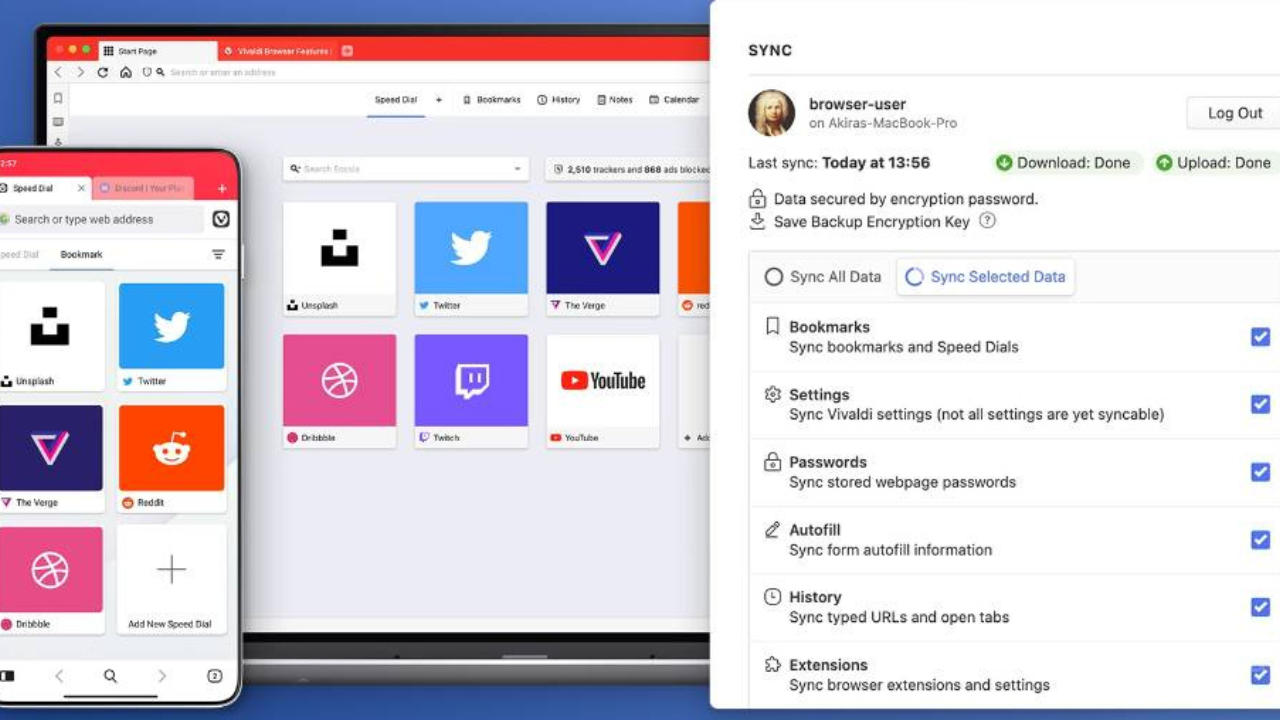Open mobile tab switcher icon
Viewport: 1280px width, 720px height.
(214, 676)
